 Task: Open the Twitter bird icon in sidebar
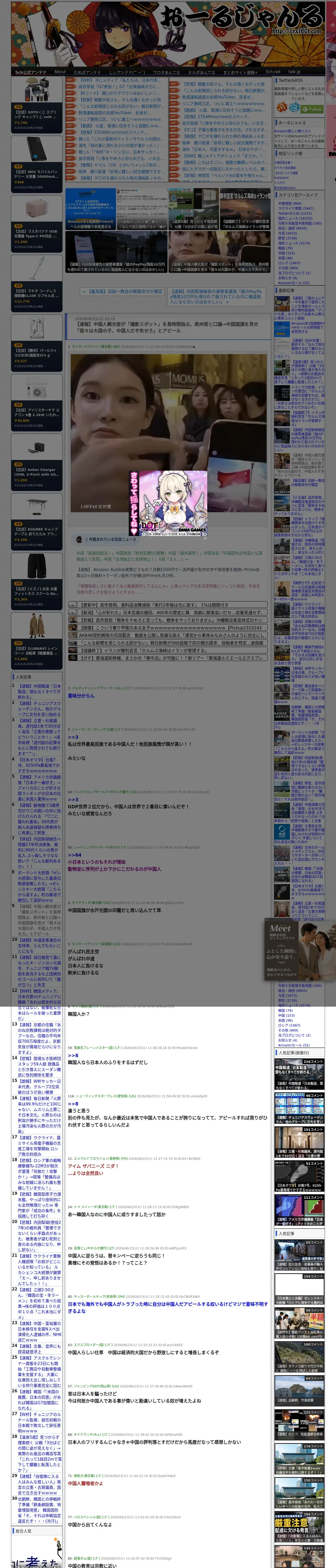[295, 108]
